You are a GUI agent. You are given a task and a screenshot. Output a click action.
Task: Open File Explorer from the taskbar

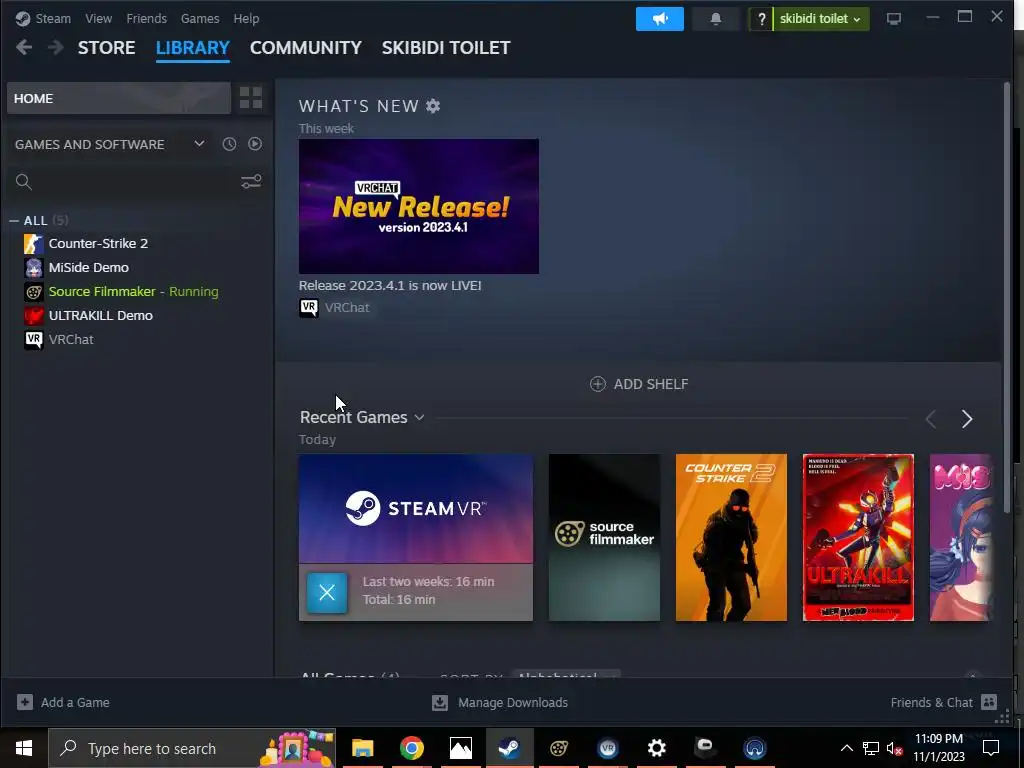tap(362, 748)
